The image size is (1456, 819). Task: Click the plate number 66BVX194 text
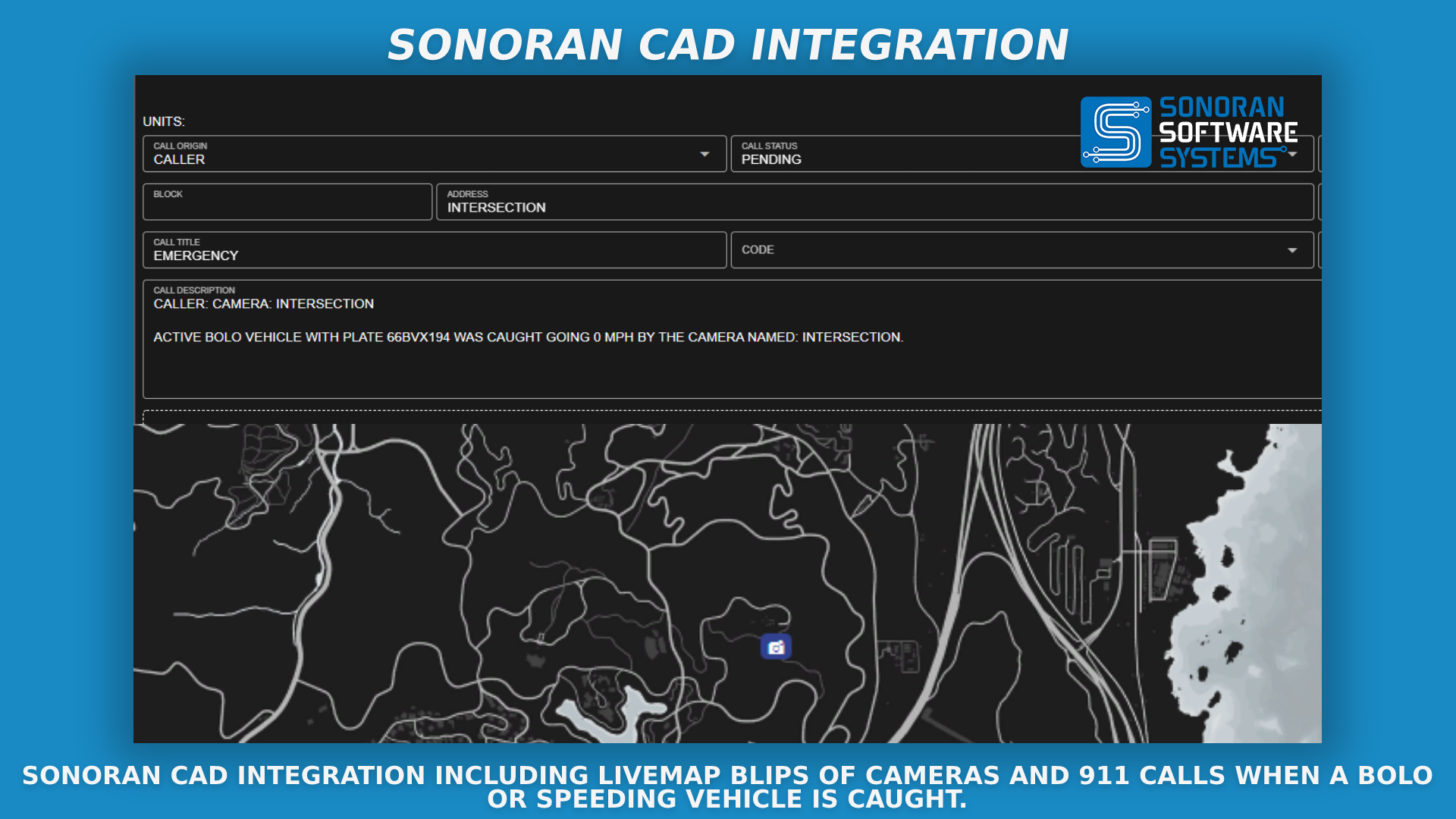(418, 337)
